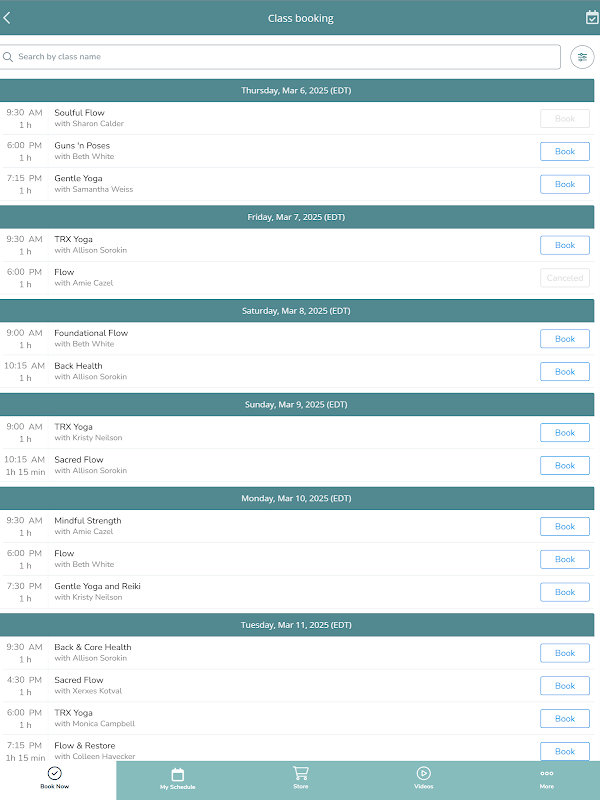Image resolution: width=600 pixels, height=800 pixels.
Task: Open My Schedule calendar icon
Action: [x=178, y=774]
